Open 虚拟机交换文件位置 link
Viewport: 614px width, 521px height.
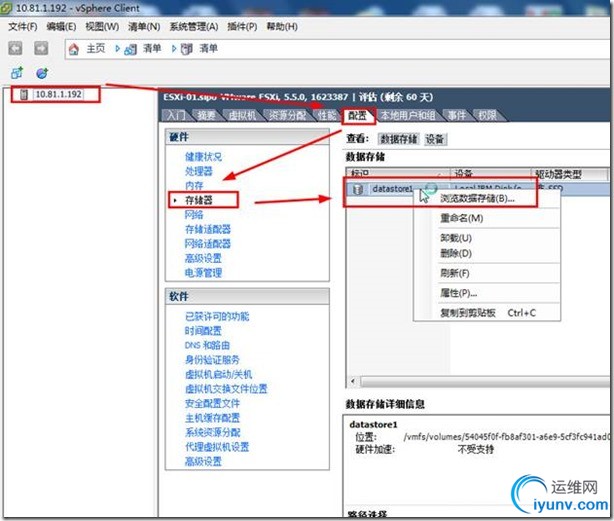point(226,389)
